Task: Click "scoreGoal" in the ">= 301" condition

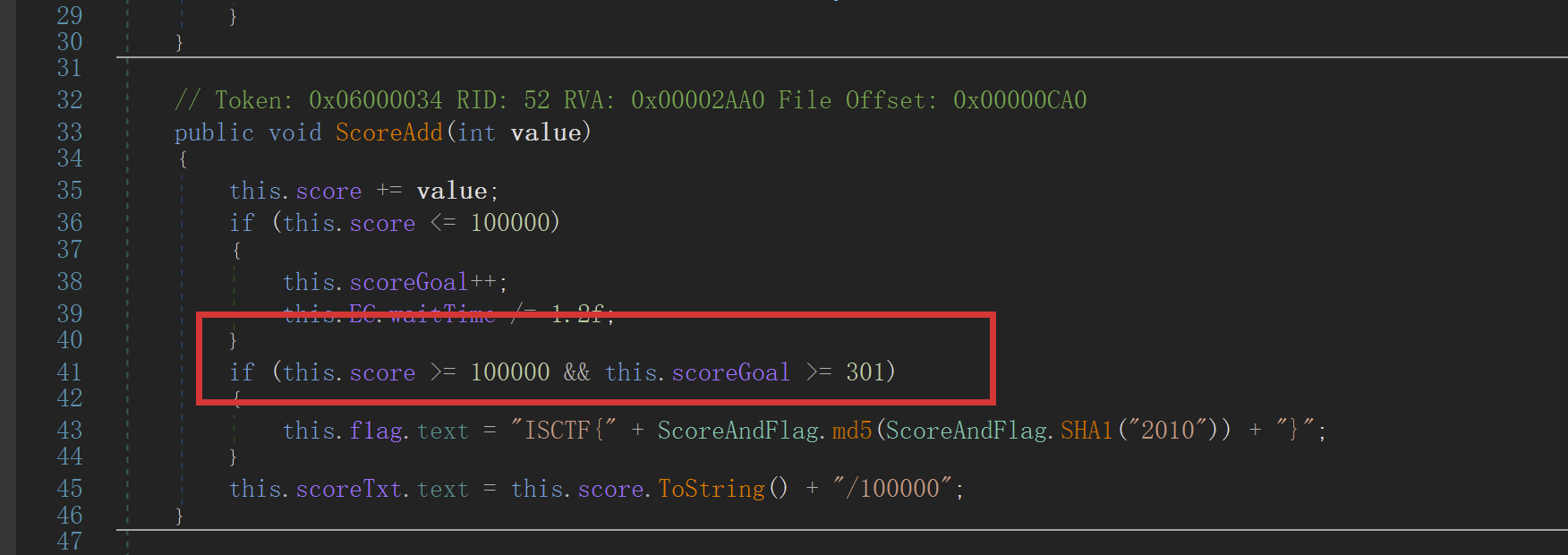Action: (x=731, y=371)
